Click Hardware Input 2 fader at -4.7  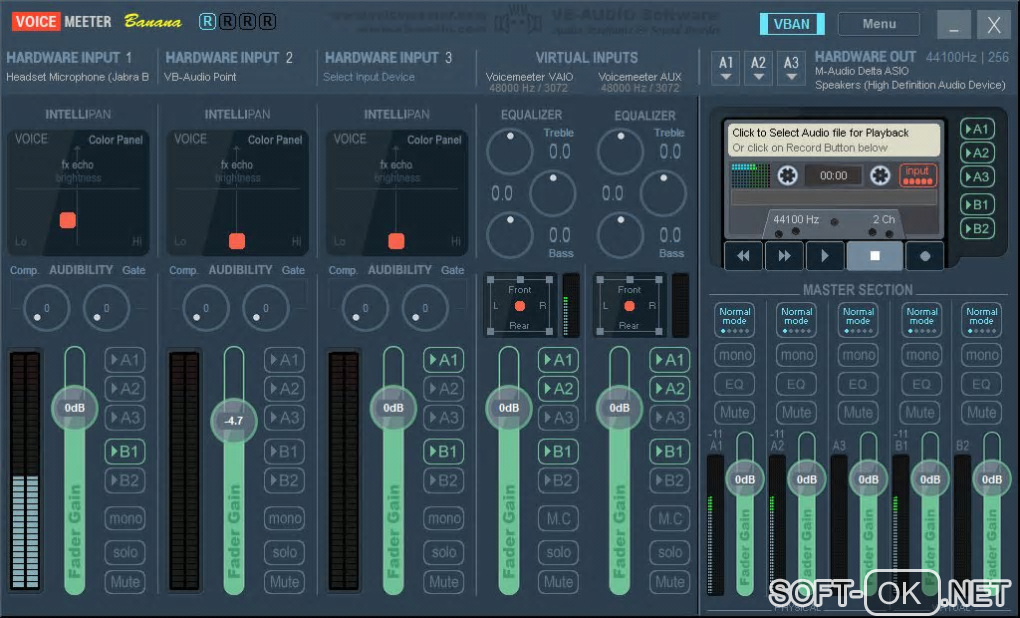coord(234,420)
